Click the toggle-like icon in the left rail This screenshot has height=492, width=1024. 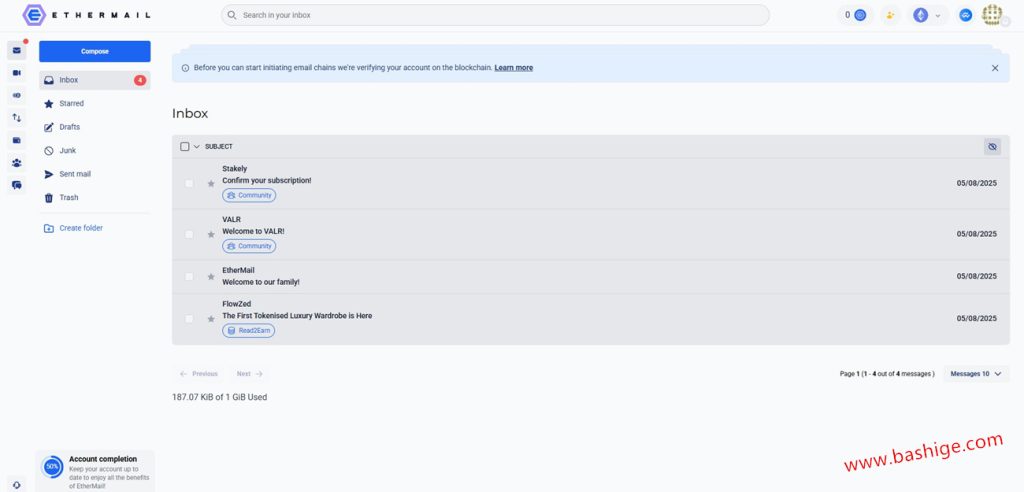point(16,95)
